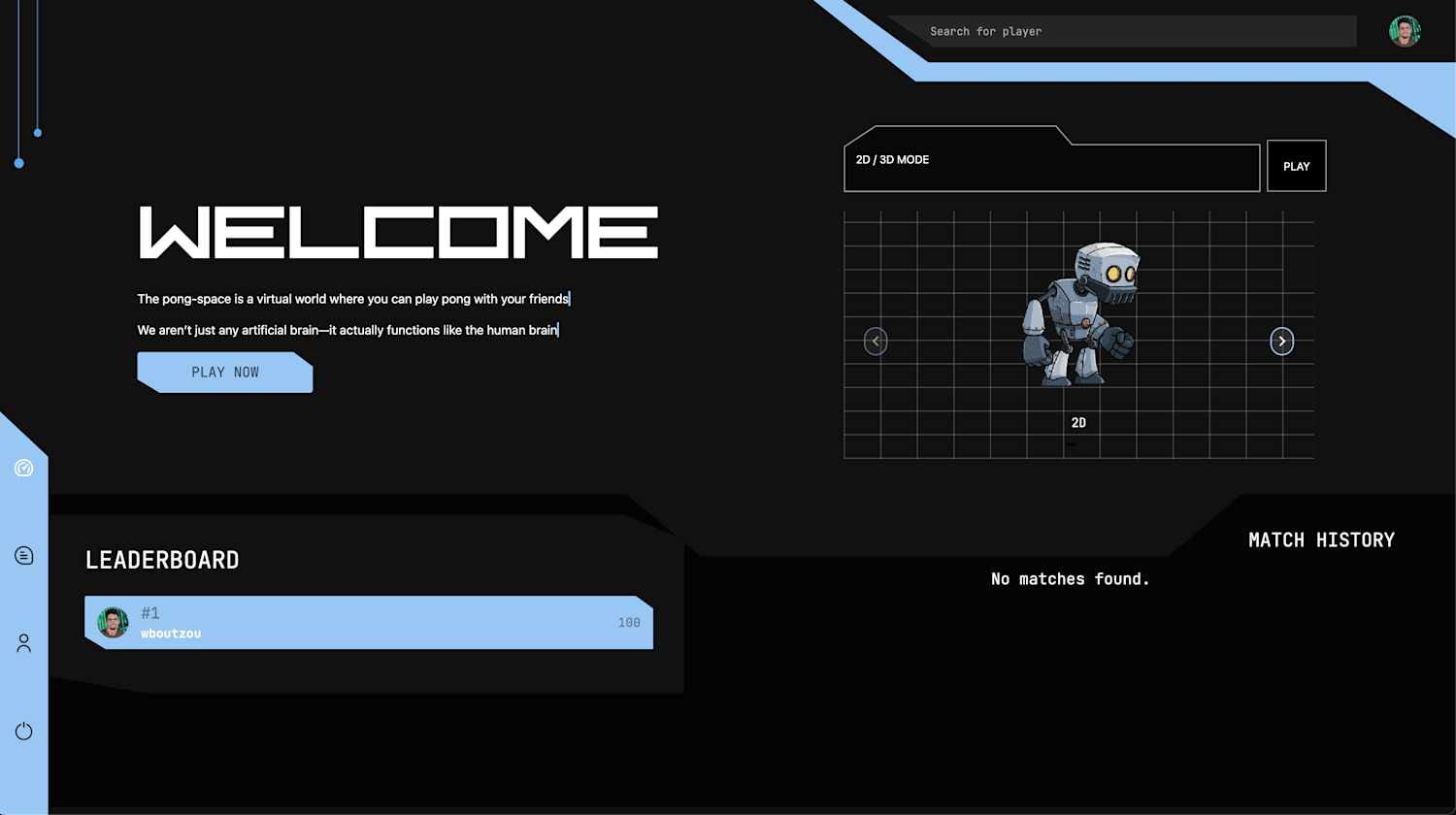Go to previous game mode with left chevron

(x=876, y=341)
